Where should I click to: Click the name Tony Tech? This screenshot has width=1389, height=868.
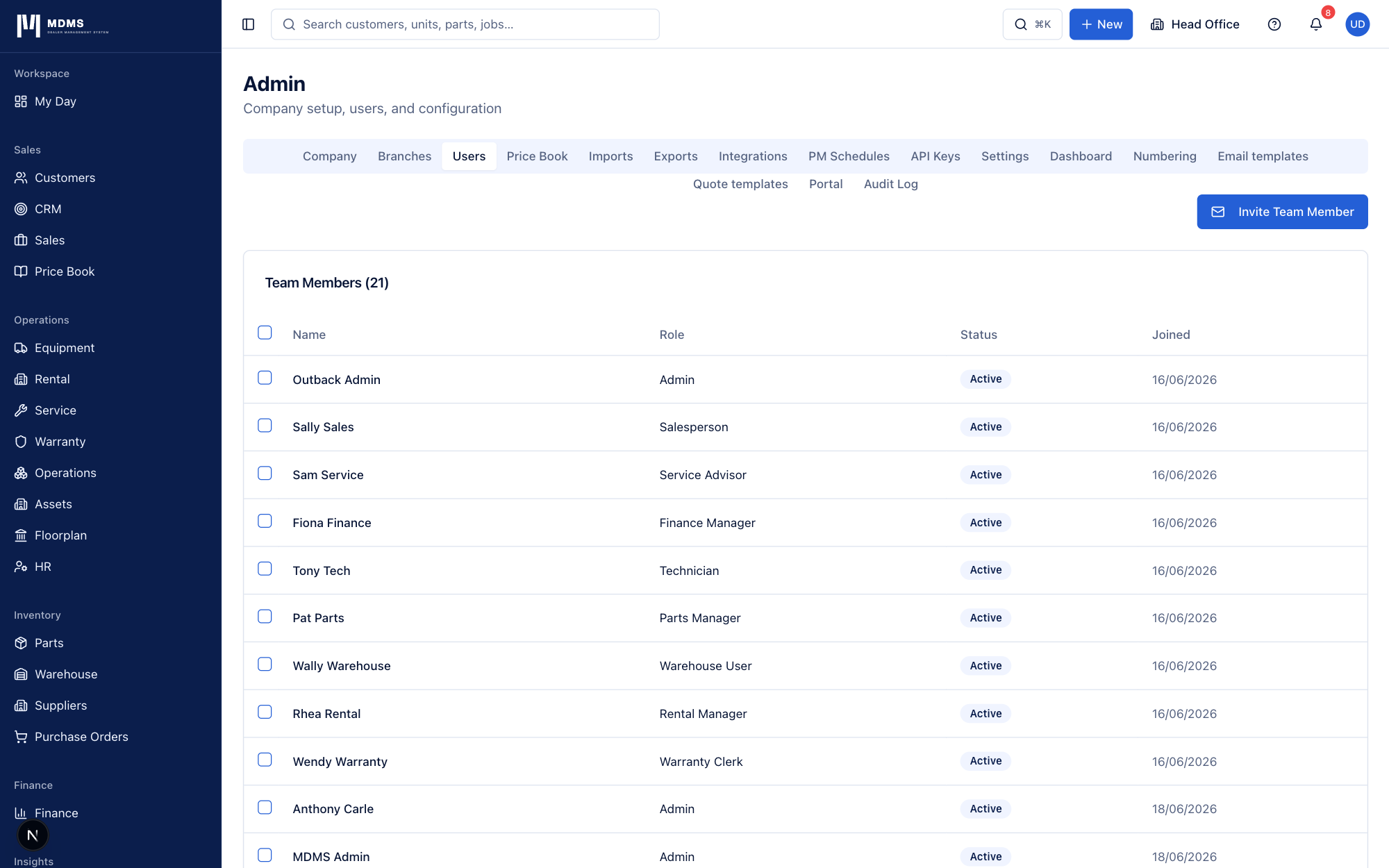pos(322,571)
